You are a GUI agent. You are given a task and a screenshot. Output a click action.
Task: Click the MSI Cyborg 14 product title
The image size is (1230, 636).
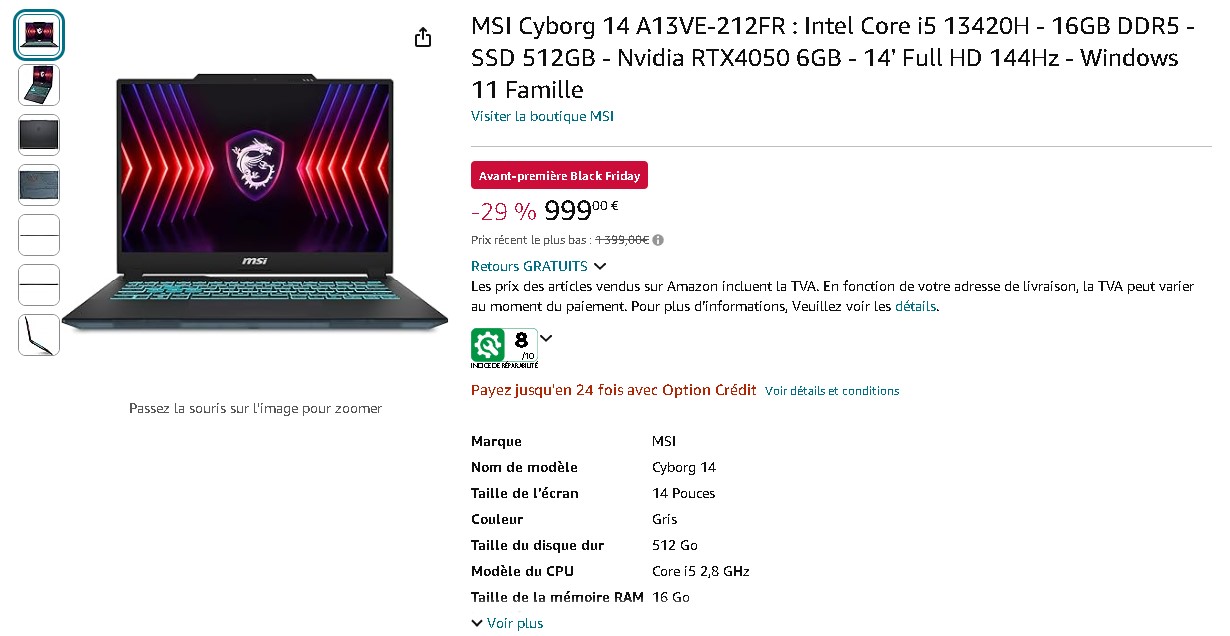click(x=826, y=58)
